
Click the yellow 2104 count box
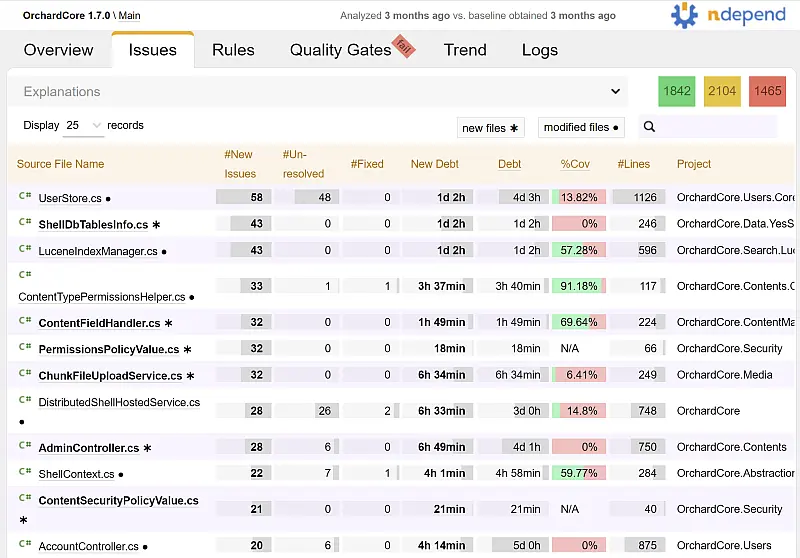722,91
